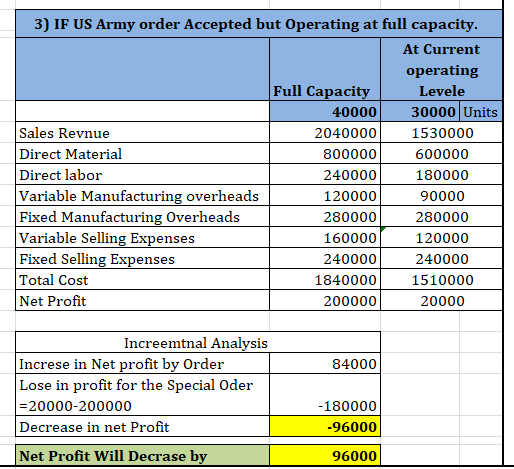Click the 'At Current operating Levele' header
The image size is (514, 469).
point(441,69)
